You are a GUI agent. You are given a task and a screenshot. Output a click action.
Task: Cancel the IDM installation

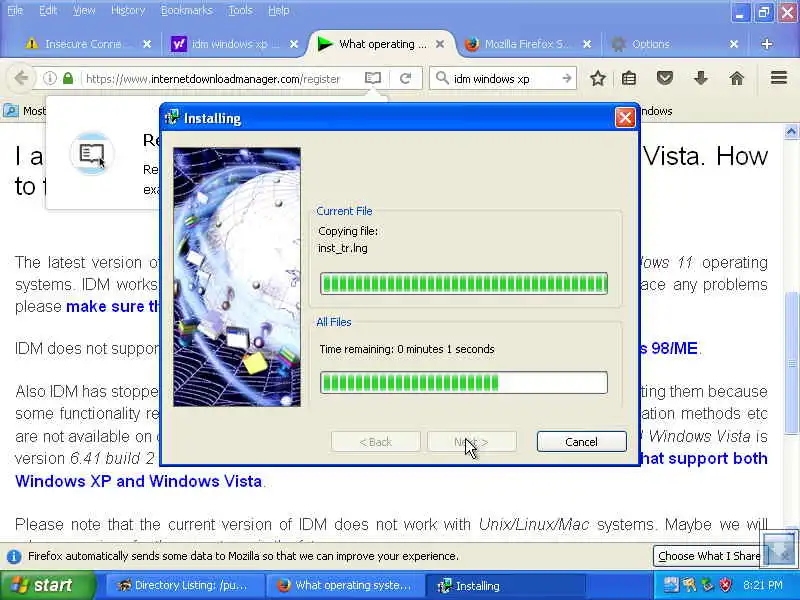click(581, 441)
